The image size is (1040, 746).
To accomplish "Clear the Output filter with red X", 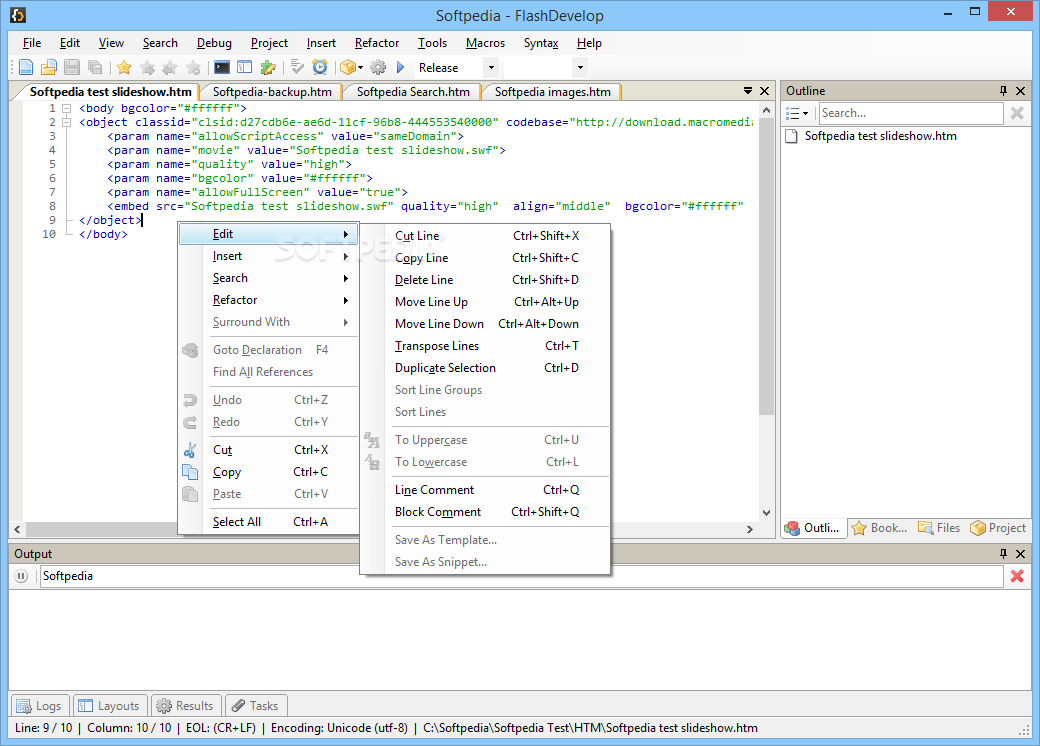I will coord(1017,576).
